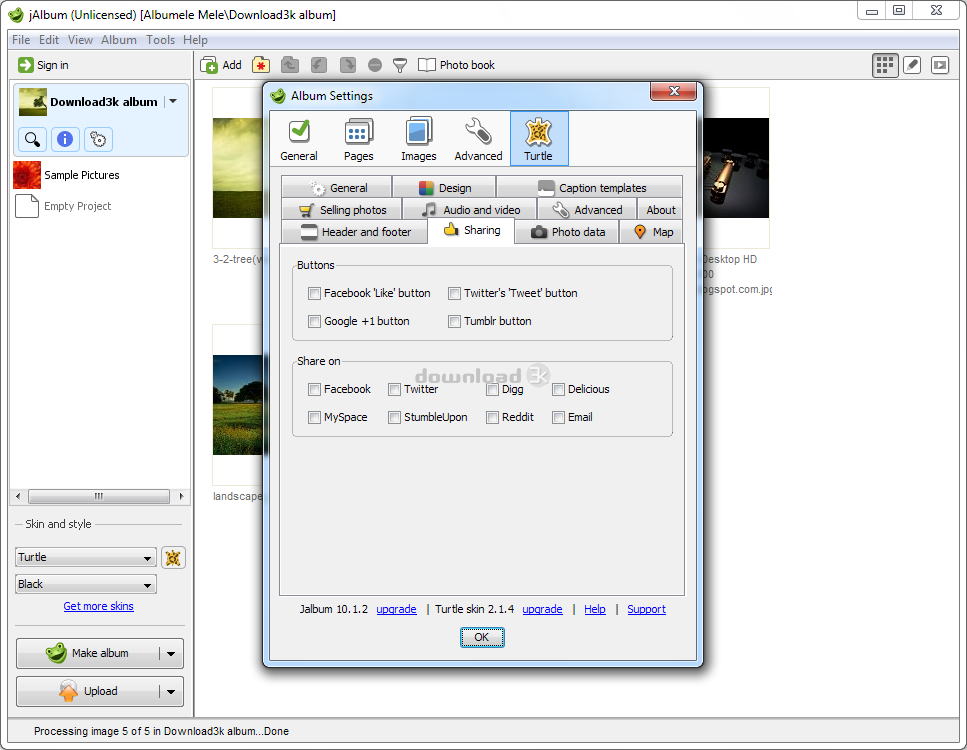This screenshot has width=967, height=750.
Task: Open Images settings in Album Settings
Action: click(x=419, y=139)
